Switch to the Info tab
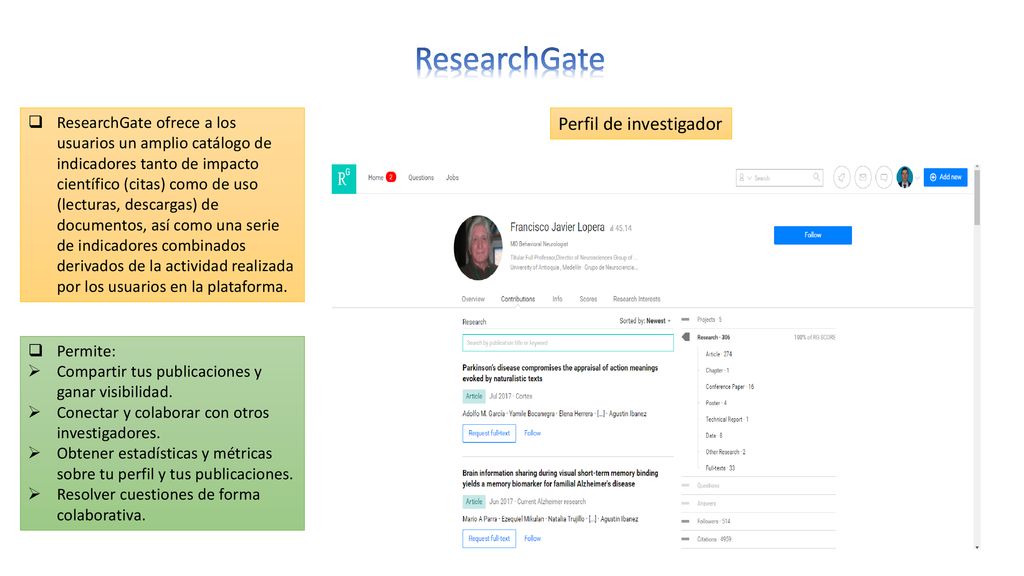1024x576 pixels. point(557,299)
